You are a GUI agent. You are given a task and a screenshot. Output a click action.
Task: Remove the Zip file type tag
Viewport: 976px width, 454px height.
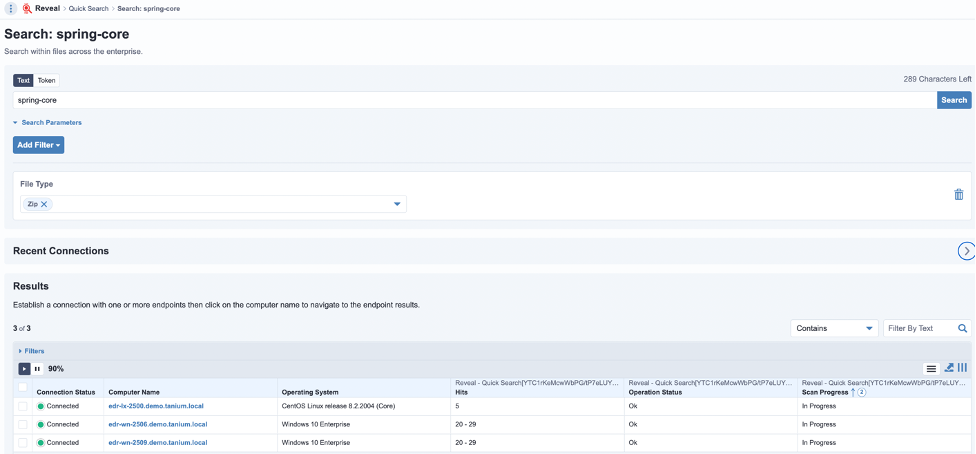point(44,204)
